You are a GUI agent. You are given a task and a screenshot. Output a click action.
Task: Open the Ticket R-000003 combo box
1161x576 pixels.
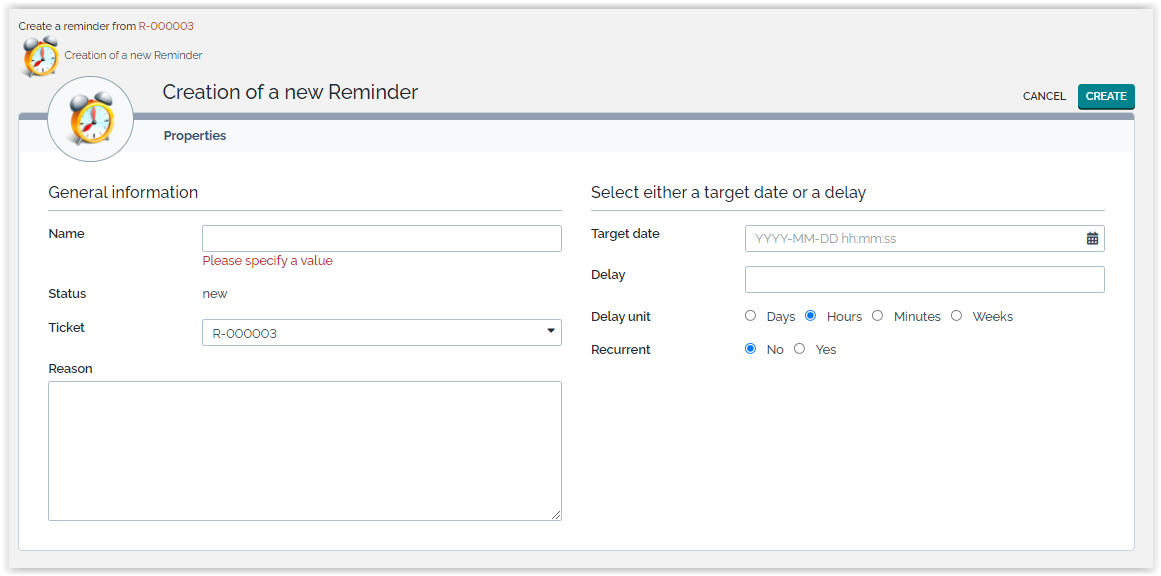(370, 333)
